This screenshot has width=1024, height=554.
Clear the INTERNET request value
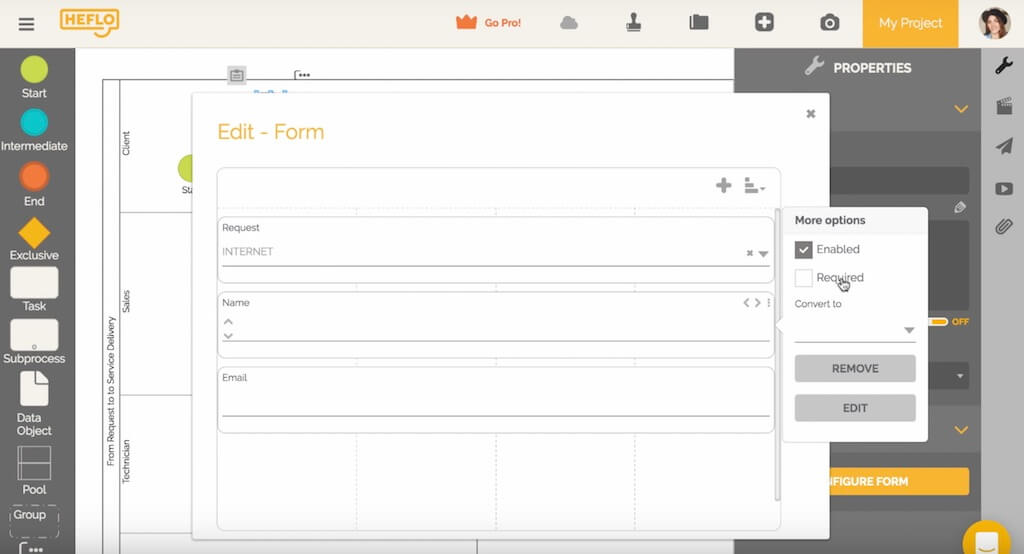tap(750, 253)
